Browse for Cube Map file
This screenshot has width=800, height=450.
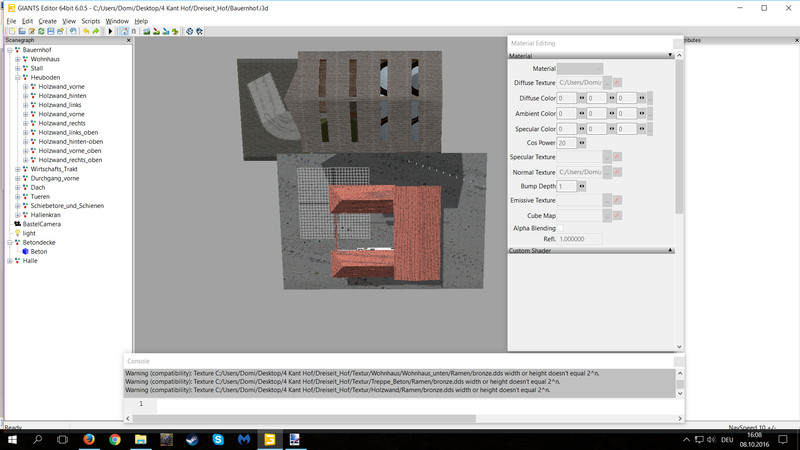[x=607, y=215]
